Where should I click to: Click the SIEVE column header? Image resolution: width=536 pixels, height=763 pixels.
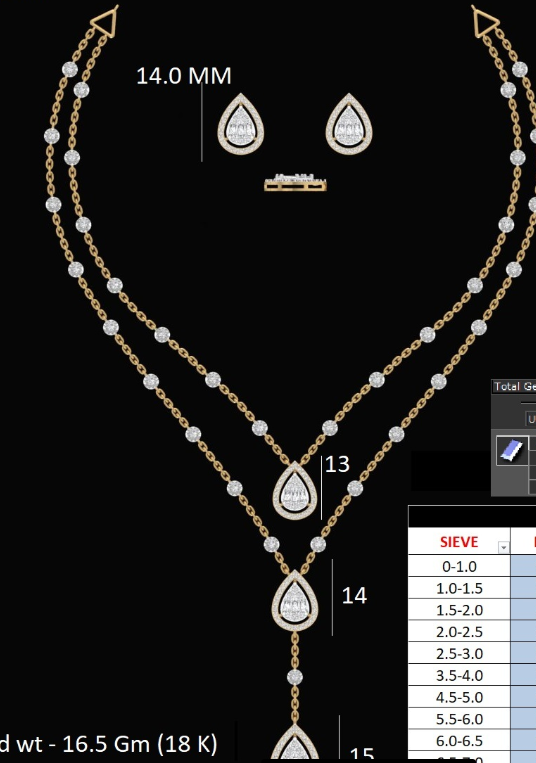pyautogui.click(x=459, y=542)
